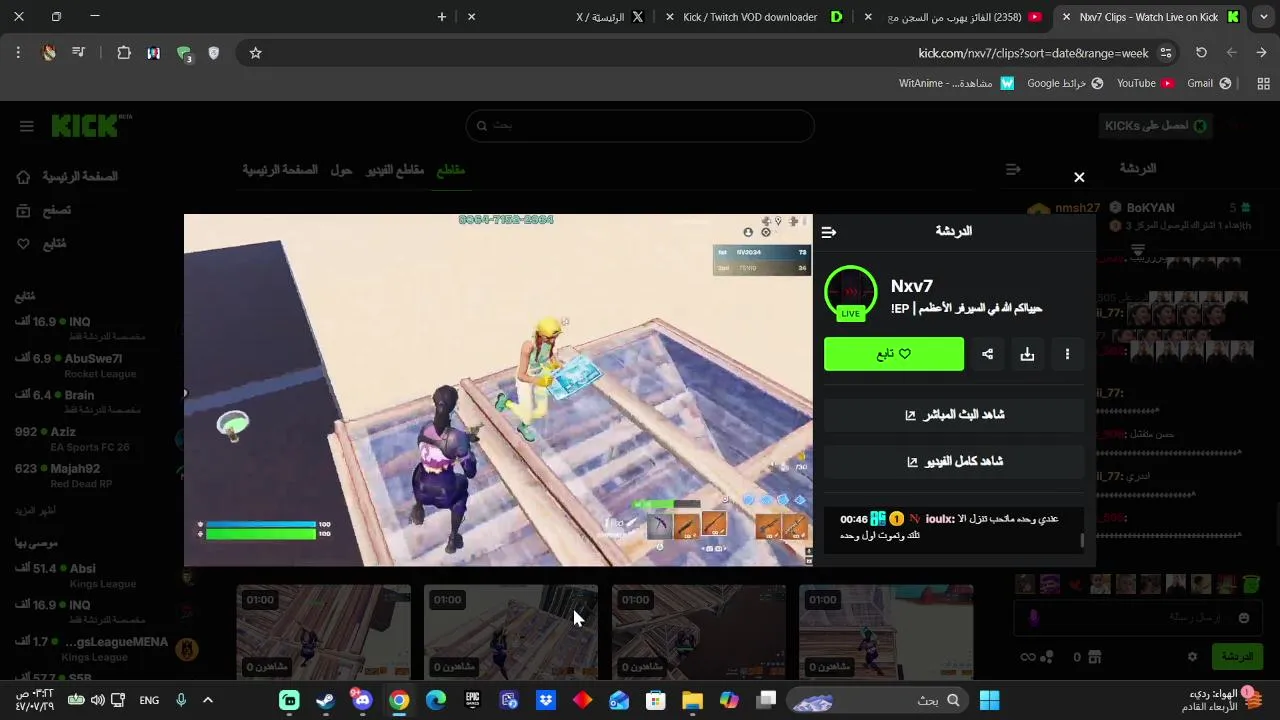Open the تصفح browse sidebar item

pos(44,210)
